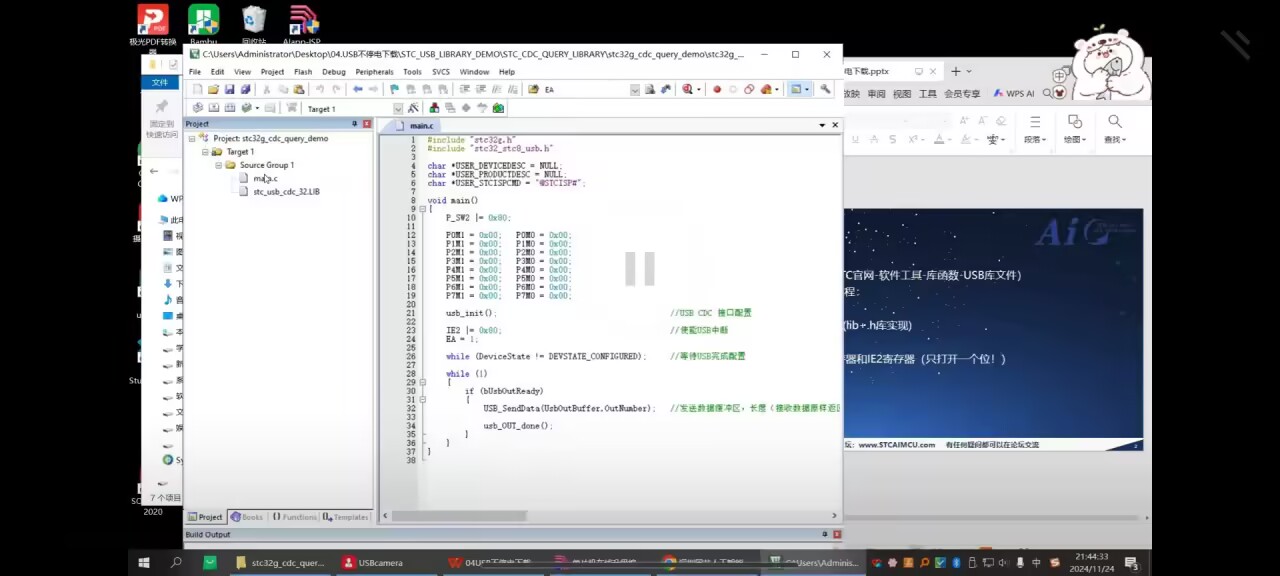Build the target with the Build icon

pos(213,108)
